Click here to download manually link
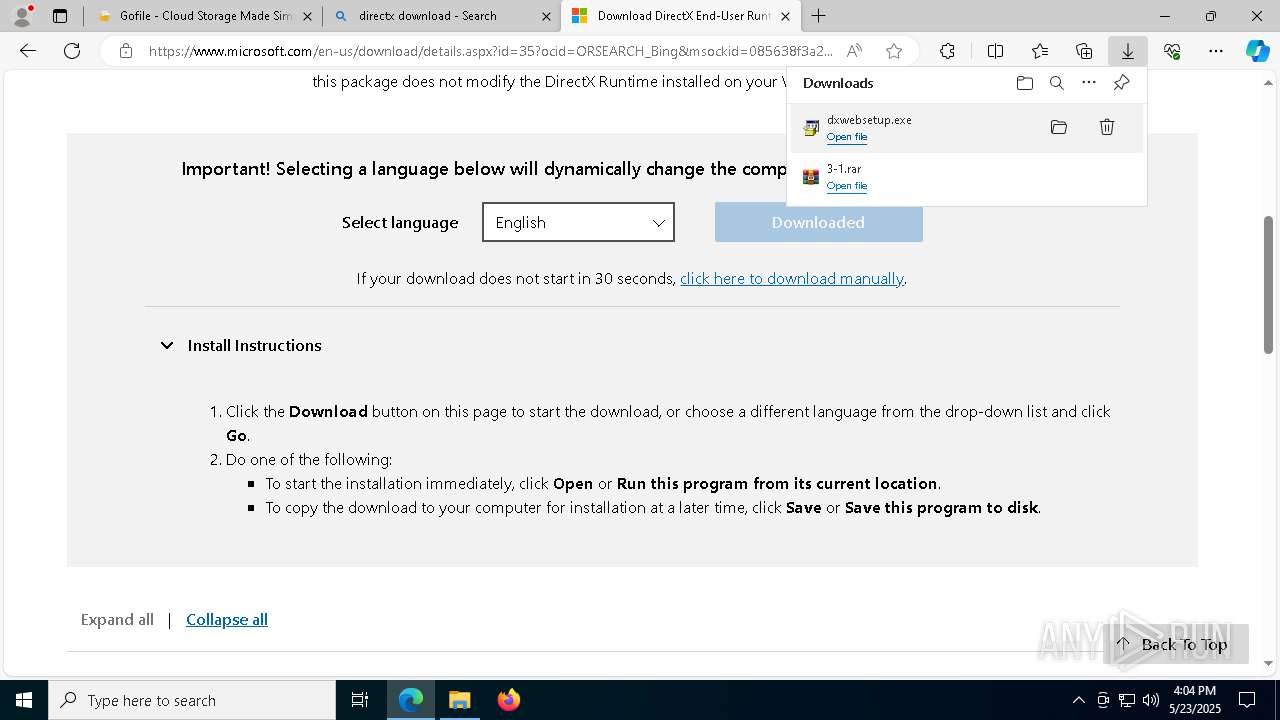 pyautogui.click(x=792, y=278)
